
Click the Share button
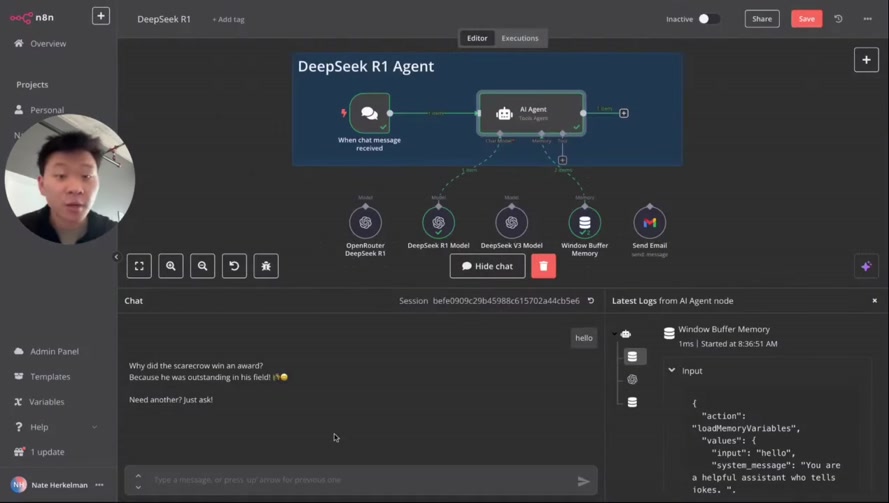[x=761, y=19]
